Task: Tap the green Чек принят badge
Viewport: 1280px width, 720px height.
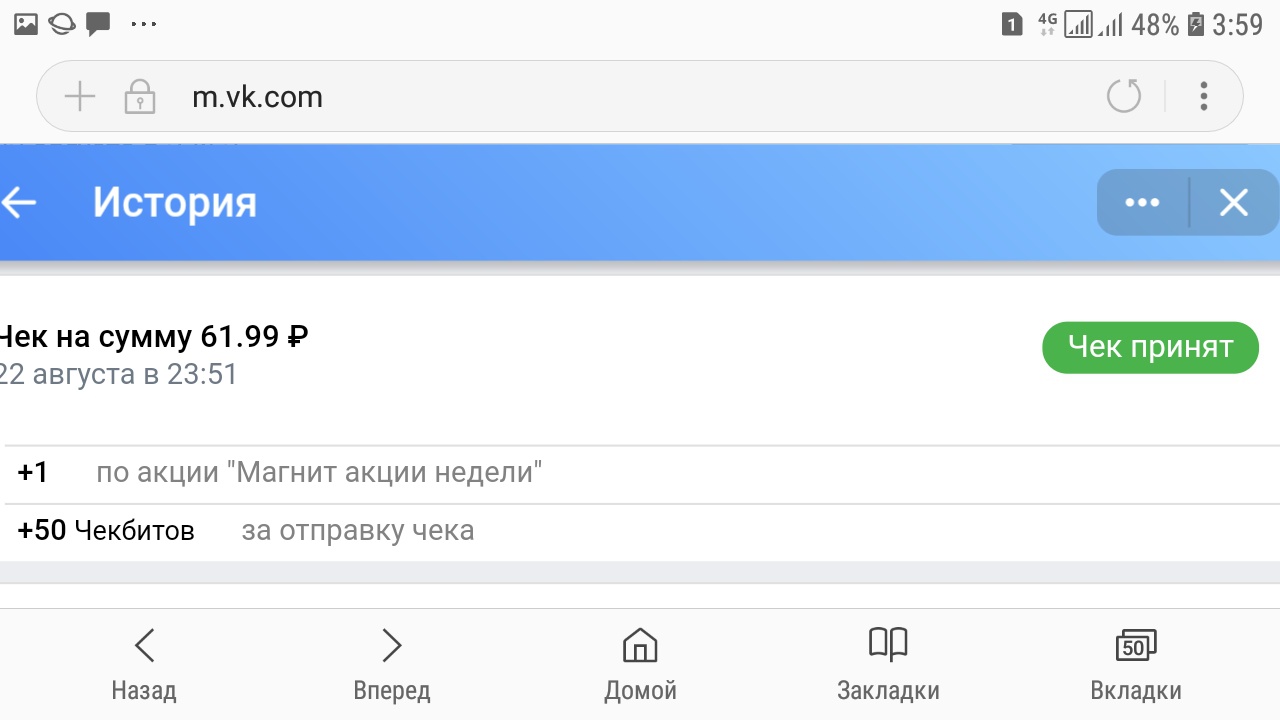Action: point(1150,348)
